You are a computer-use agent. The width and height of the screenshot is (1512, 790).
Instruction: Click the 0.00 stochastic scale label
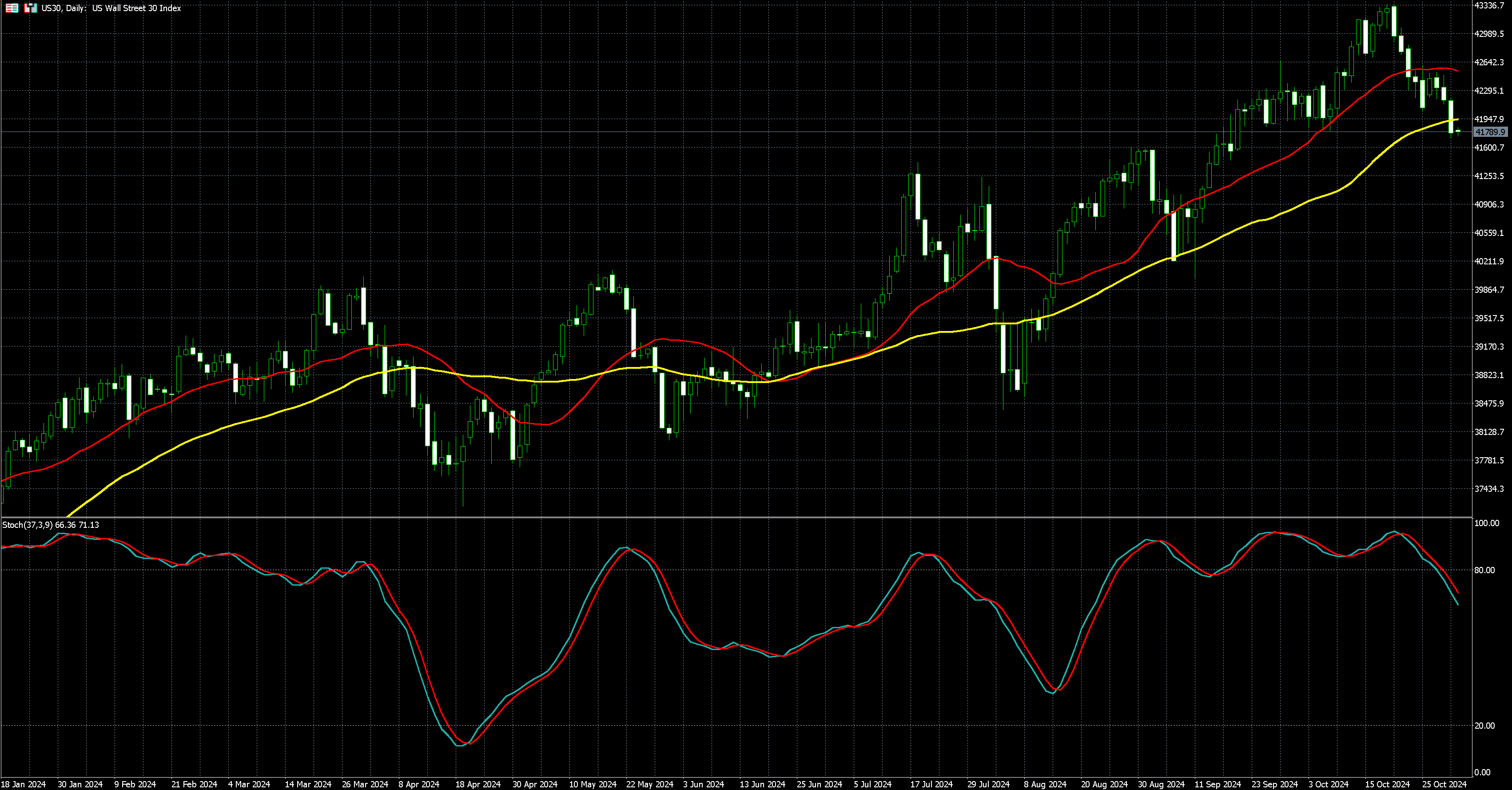click(x=1482, y=772)
